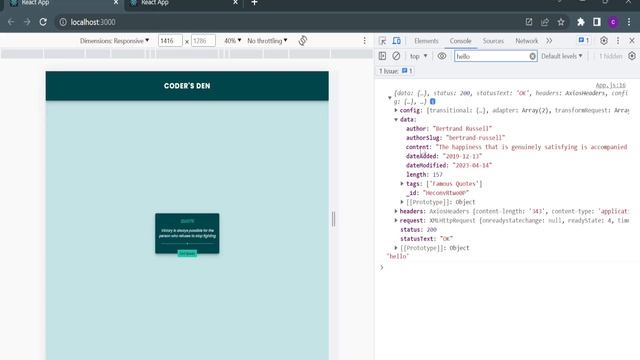Clear the console output

point(396,56)
